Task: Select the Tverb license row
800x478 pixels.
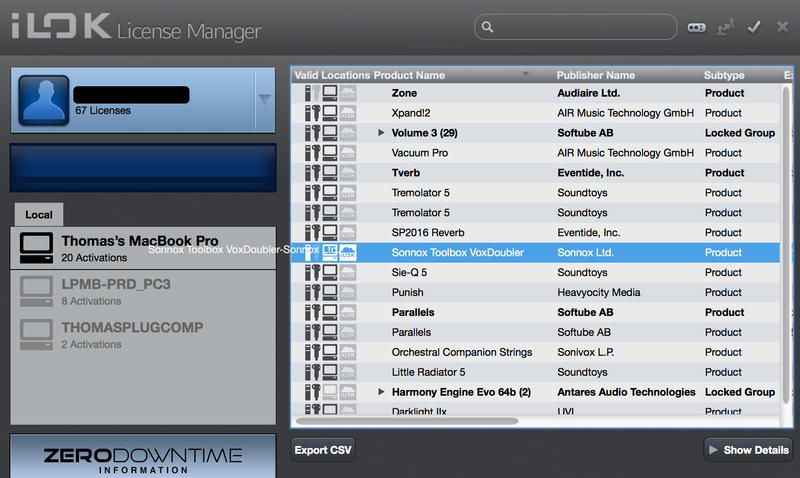Action: pos(536,172)
